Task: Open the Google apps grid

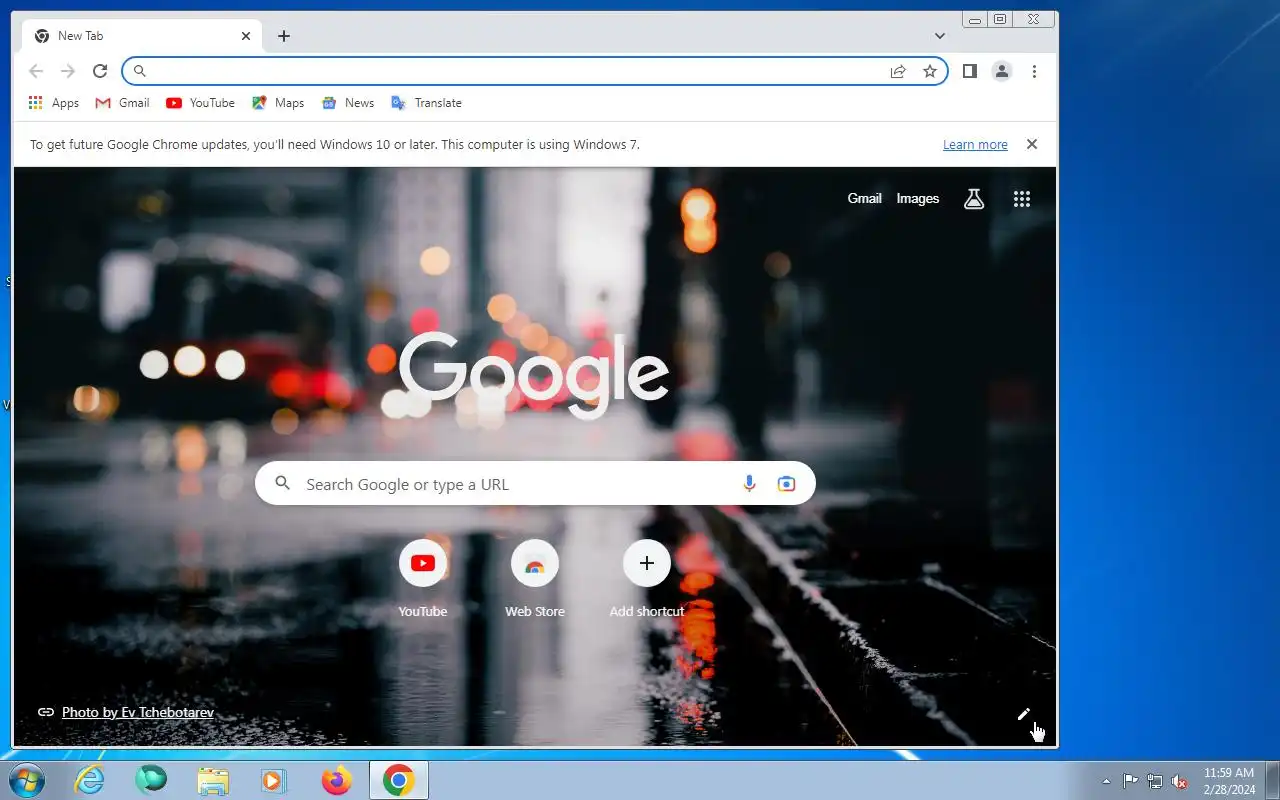Action: (x=1022, y=199)
